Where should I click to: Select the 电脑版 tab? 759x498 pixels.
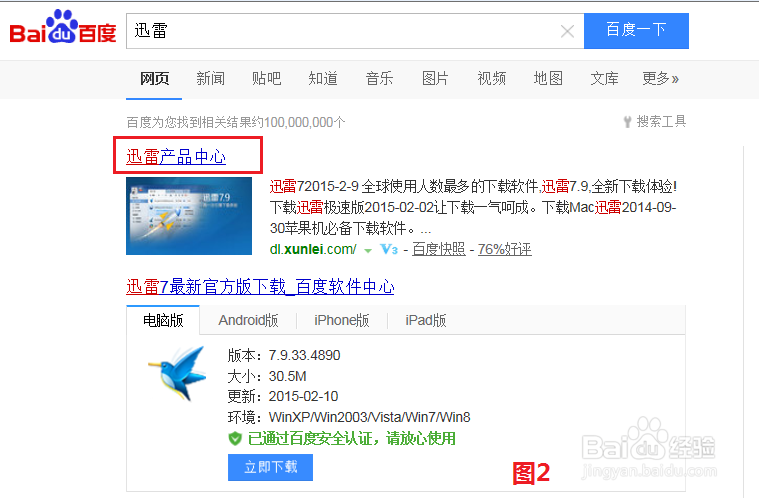click(x=163, y=320)
